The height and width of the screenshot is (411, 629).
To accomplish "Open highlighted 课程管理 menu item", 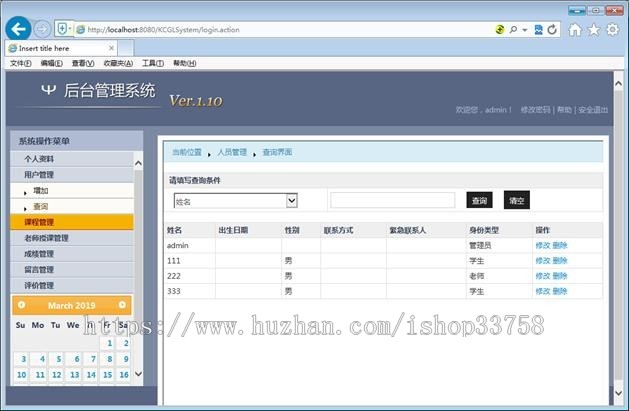I will point(72,222).
